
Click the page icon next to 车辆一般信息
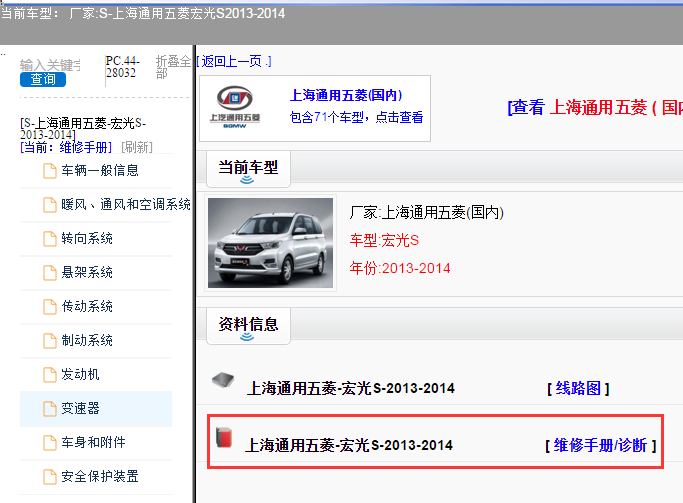pyautogui.click(x=50, y=170)
